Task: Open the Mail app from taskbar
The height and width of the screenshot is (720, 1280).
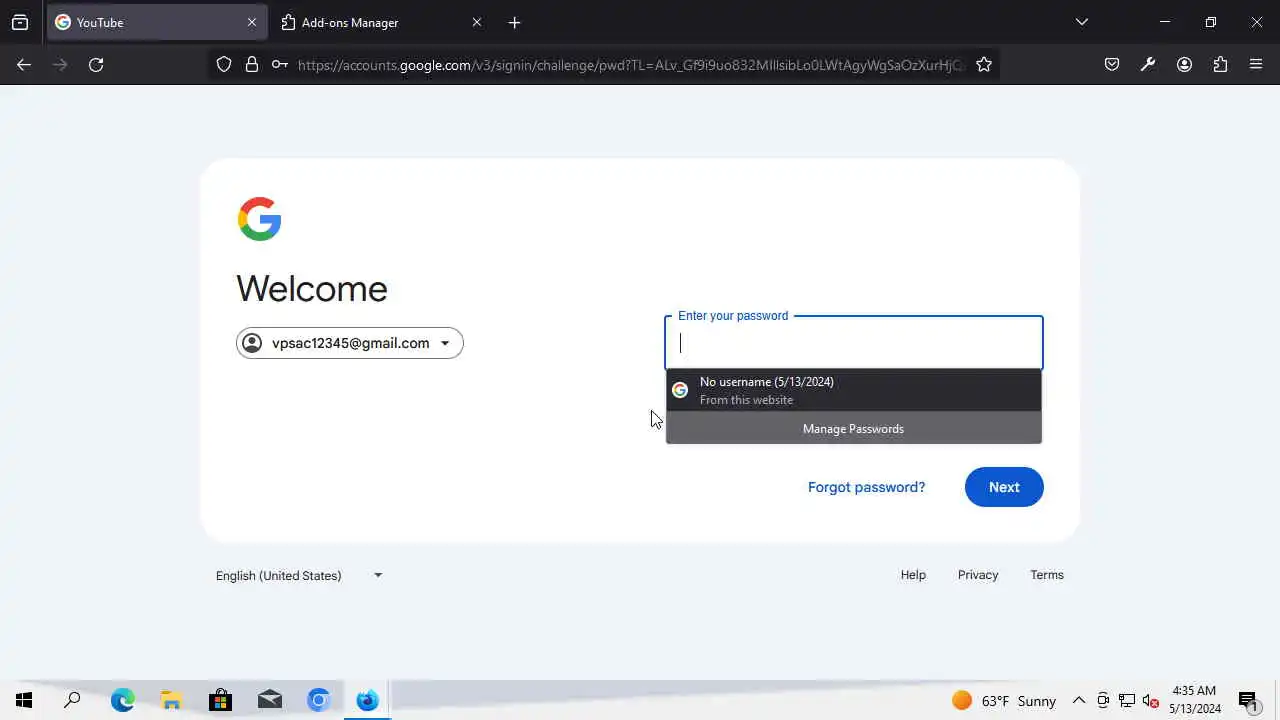Action: point(270,700)
